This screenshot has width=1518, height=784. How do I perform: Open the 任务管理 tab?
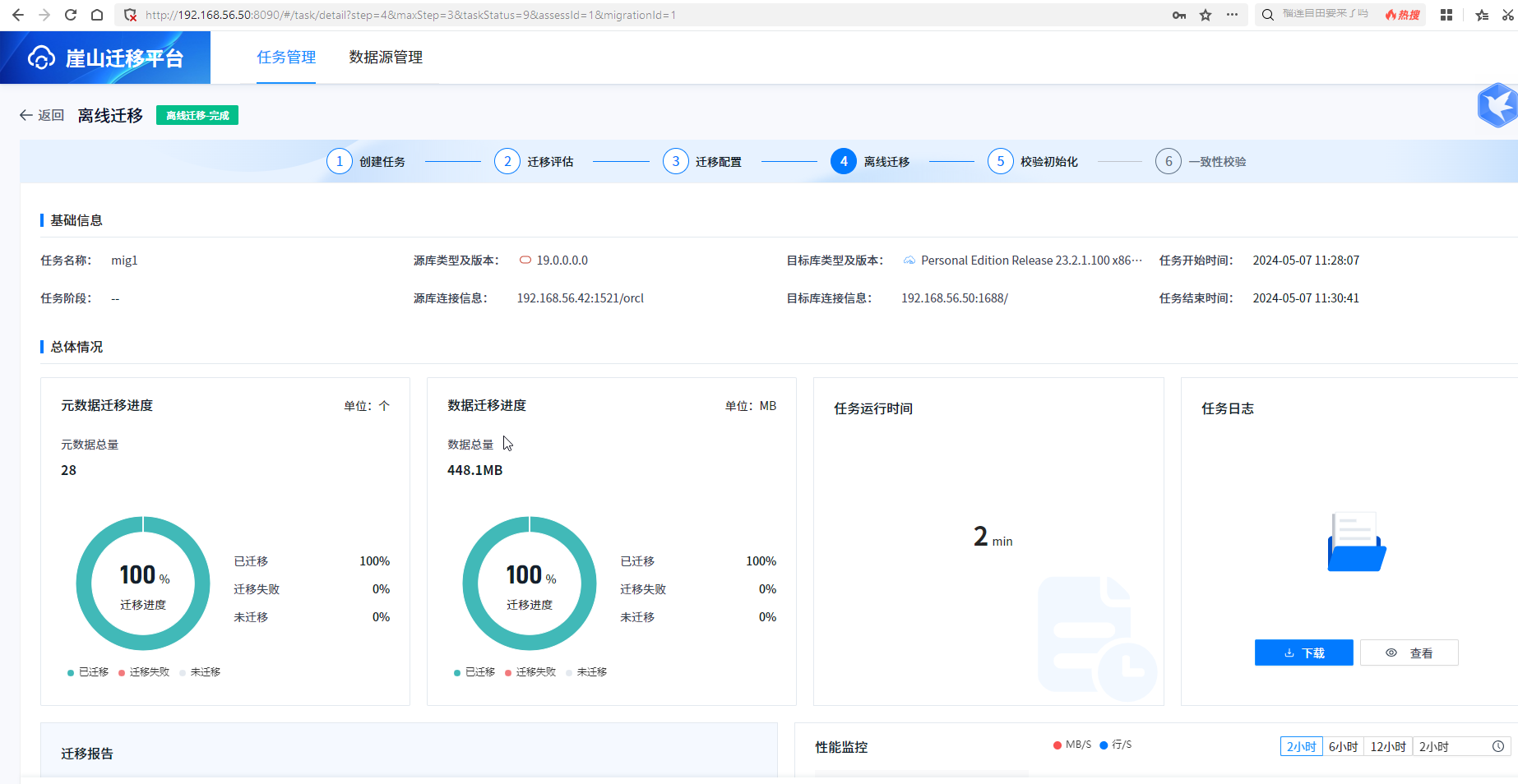286,57
